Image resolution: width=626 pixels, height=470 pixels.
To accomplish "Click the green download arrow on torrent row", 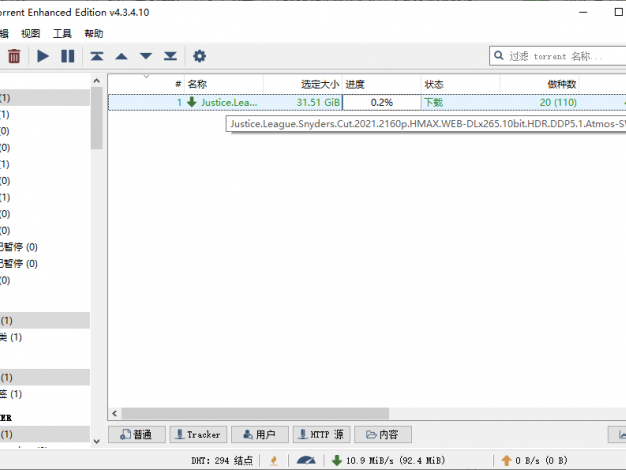I will click(x=192, y=102).
